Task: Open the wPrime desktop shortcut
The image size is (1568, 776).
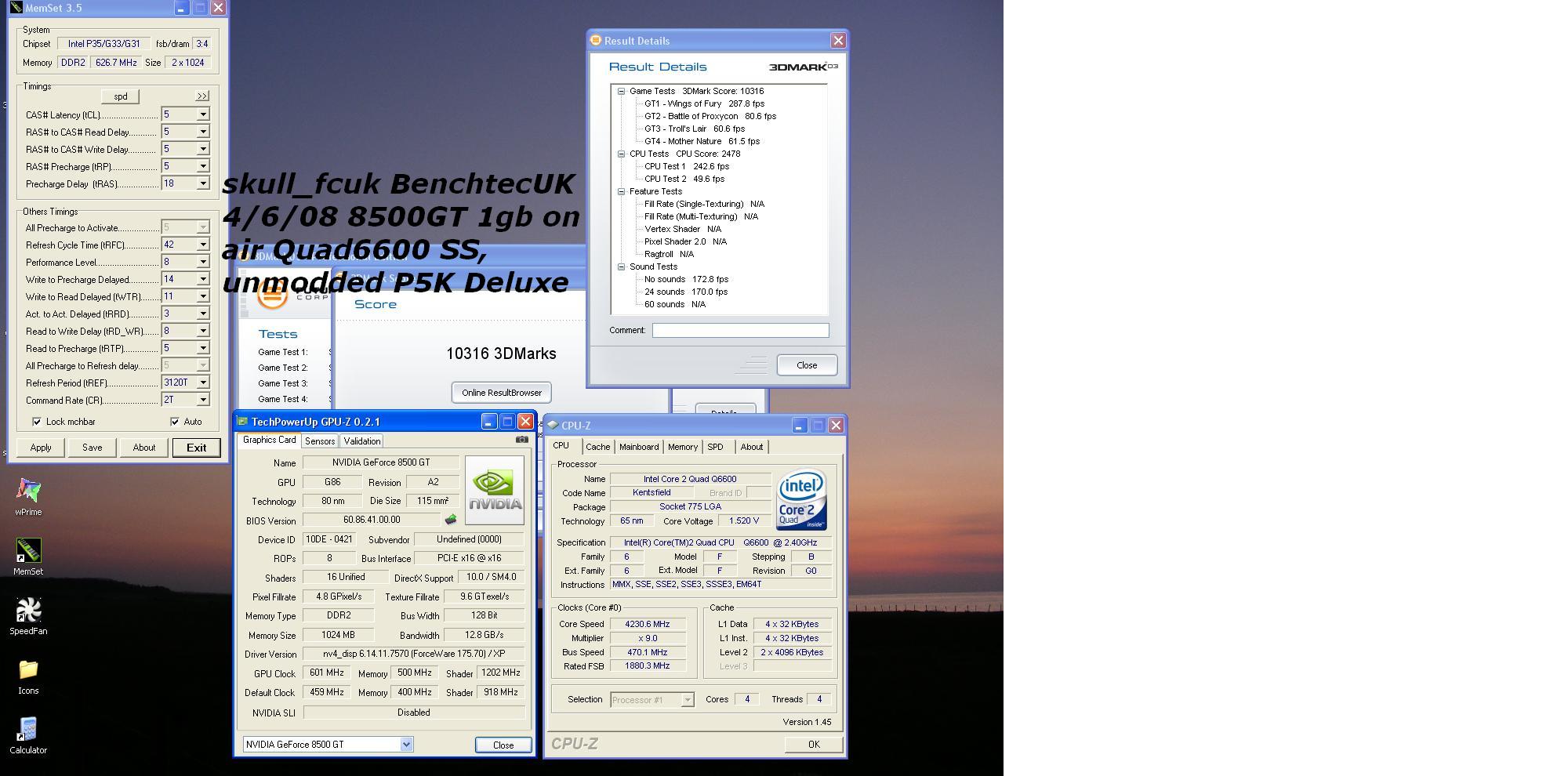Action: 28,497
